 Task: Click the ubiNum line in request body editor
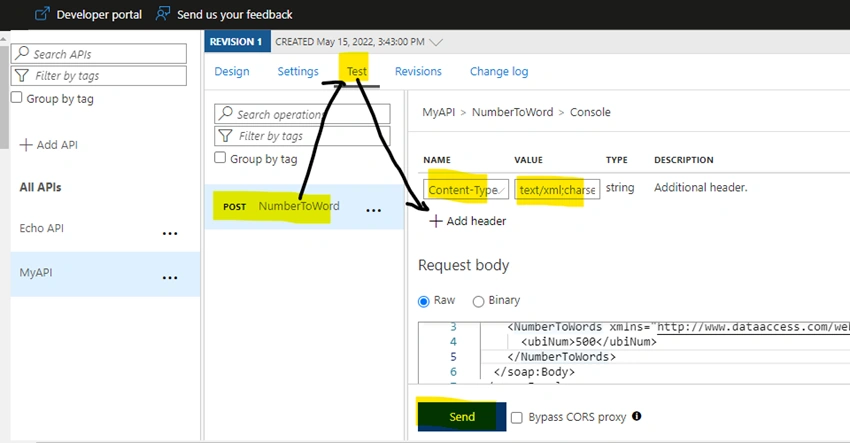click(x=589, y=342)
